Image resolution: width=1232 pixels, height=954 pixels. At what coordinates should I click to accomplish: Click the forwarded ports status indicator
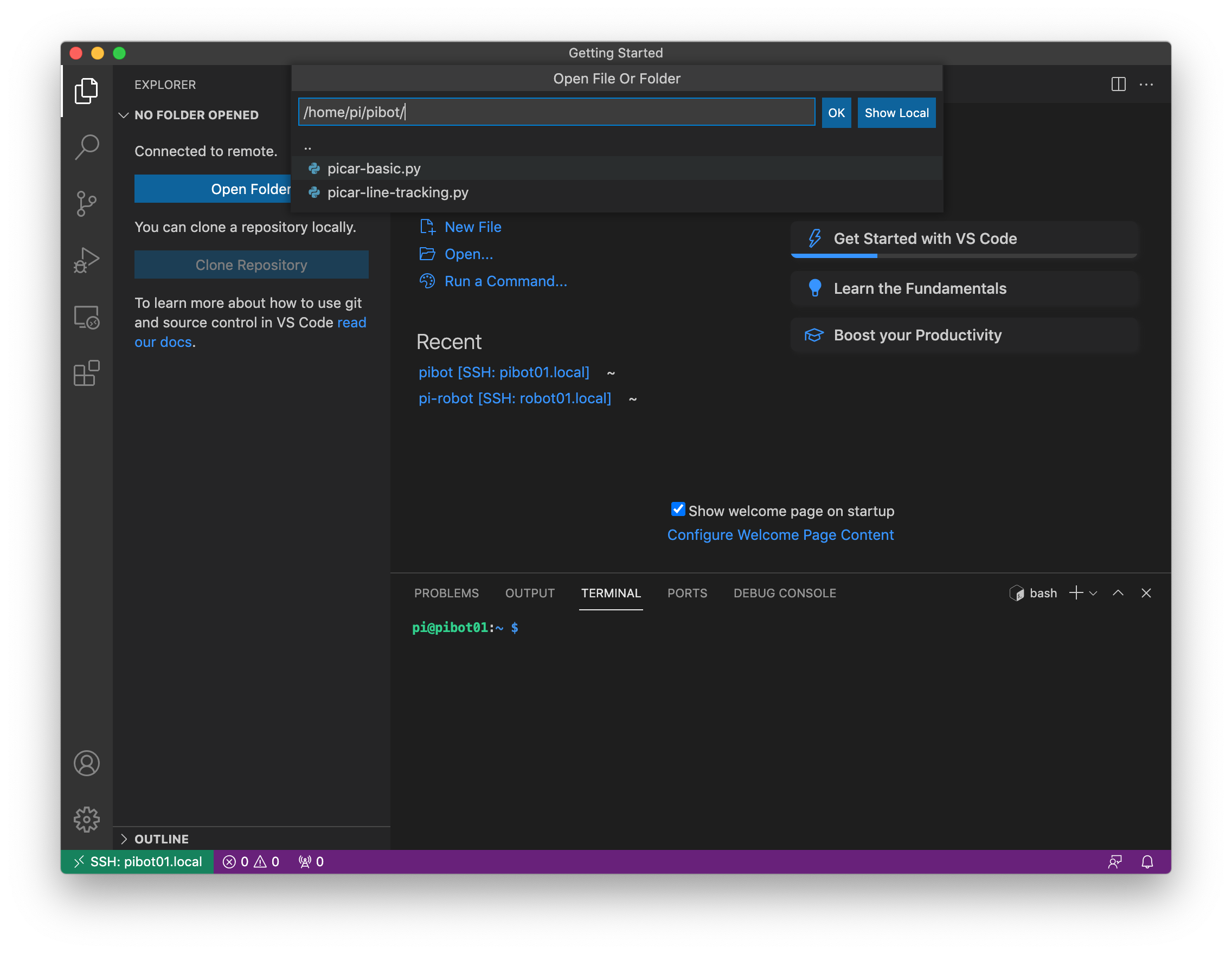311,861
